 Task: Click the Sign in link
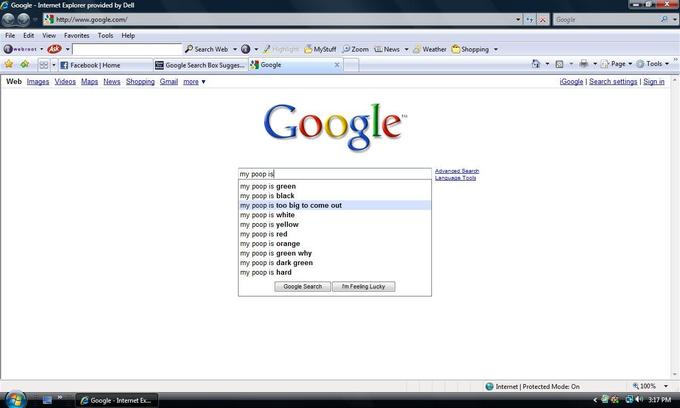[x=654, y=82]
